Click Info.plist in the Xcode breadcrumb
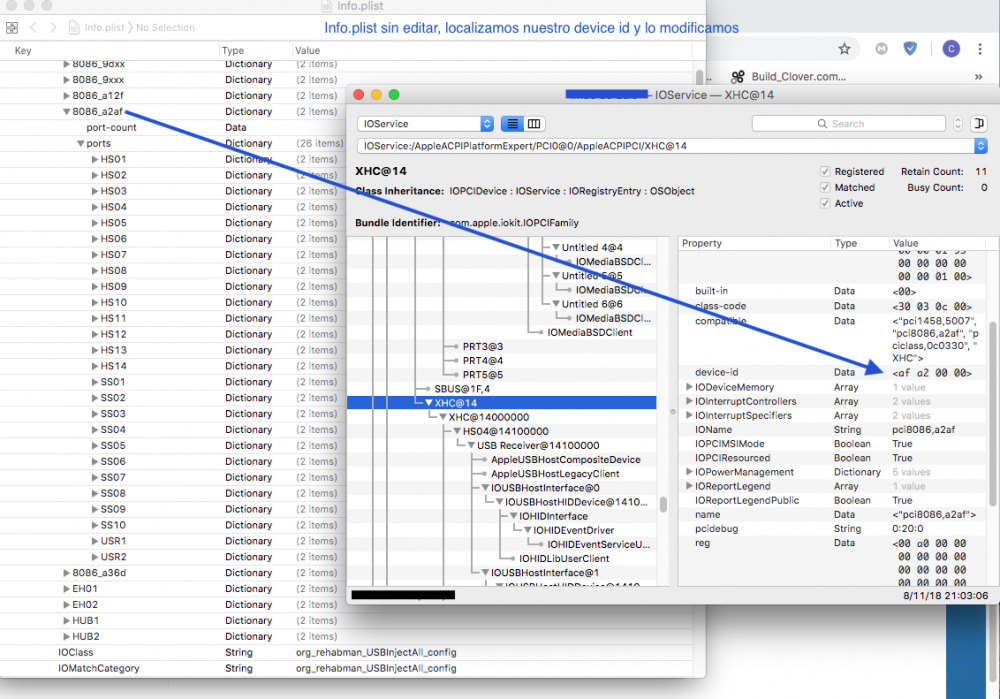The width and height of the screenshot is (1000, 699). point(104,27)
